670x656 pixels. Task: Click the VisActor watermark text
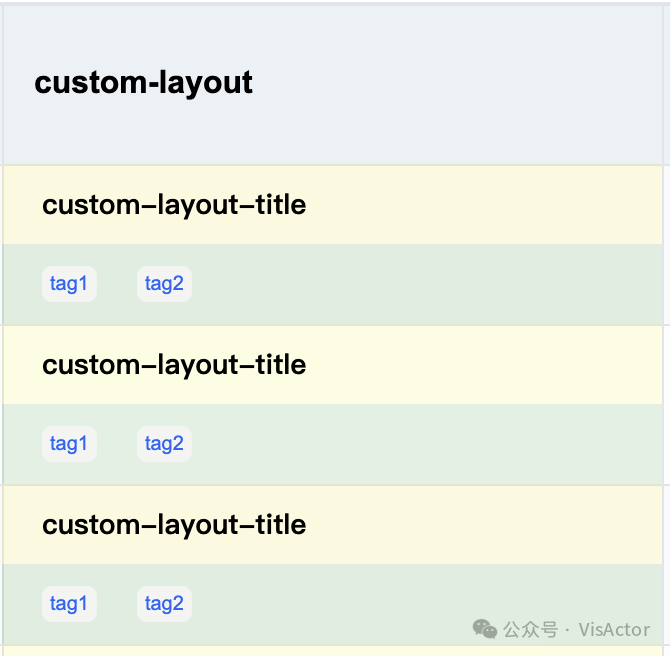pyautogui.click(x=614, y=630)
